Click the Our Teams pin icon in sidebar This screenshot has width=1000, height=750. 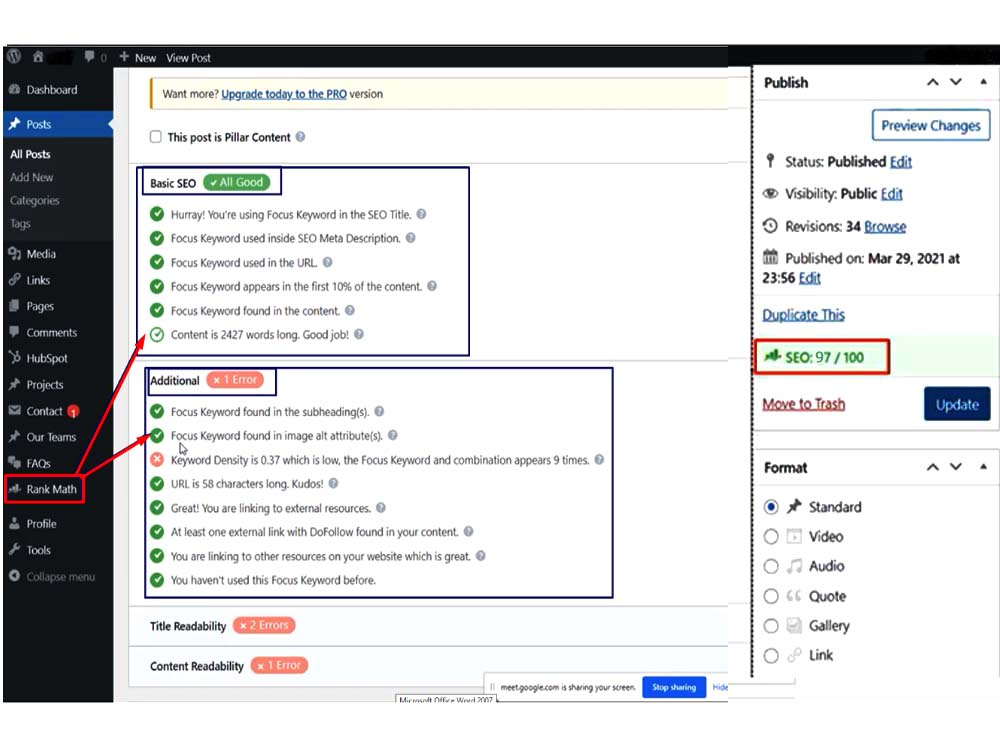[x=15, y=437]
